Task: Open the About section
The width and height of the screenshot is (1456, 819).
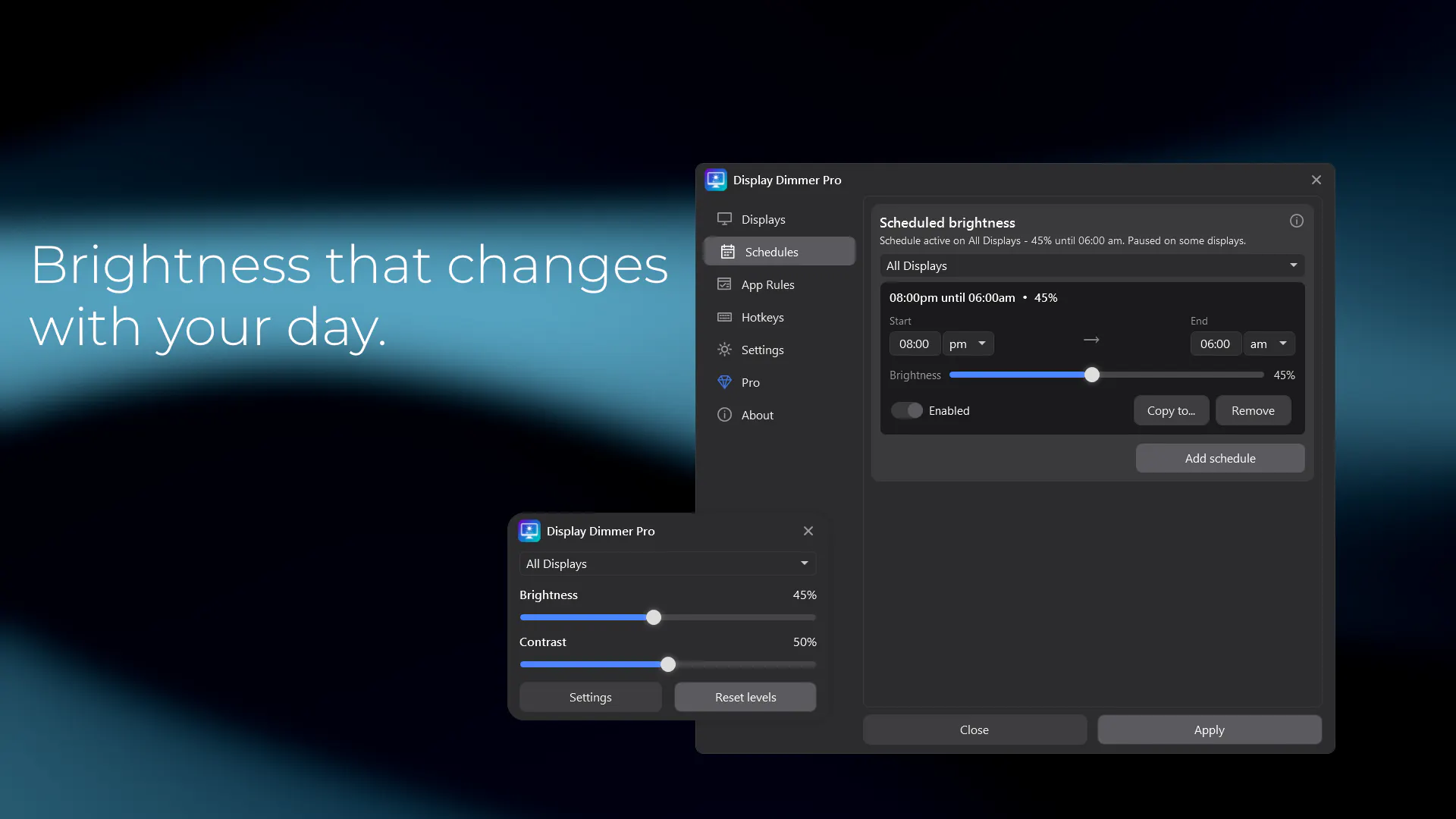Action: click(x=780, y=415)
